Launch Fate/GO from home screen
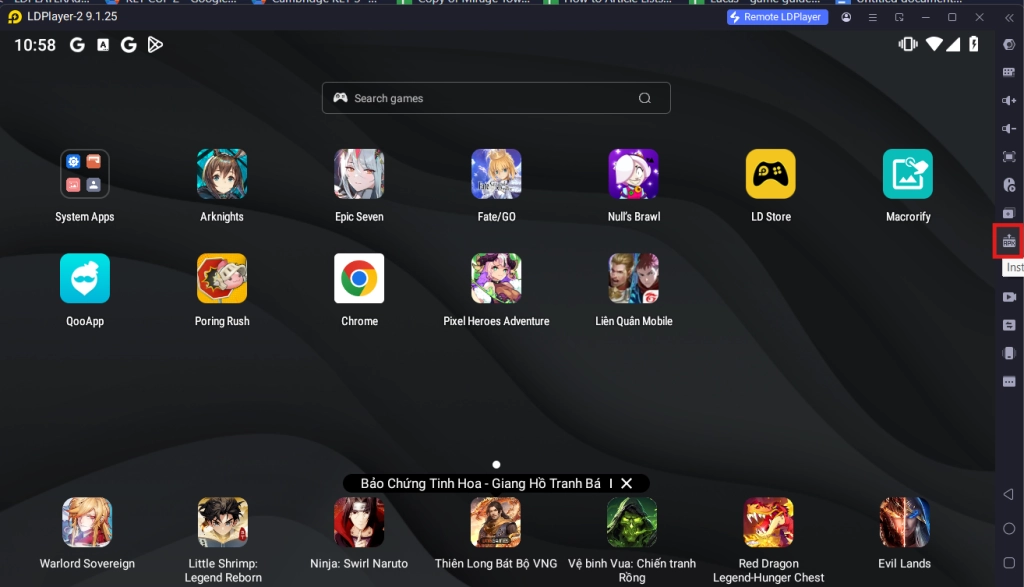The image size is (1024, 587). click(x=496, y=172)
